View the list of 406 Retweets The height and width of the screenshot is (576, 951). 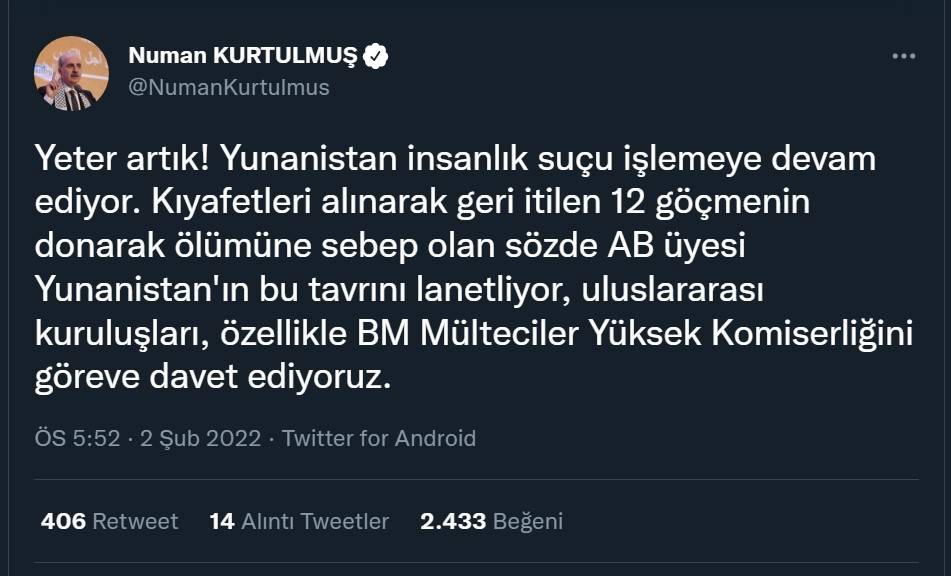coord(109,521)
